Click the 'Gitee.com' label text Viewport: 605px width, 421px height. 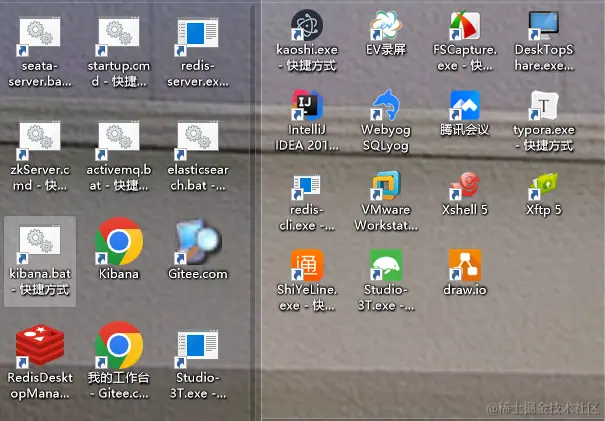coord(198,274)
